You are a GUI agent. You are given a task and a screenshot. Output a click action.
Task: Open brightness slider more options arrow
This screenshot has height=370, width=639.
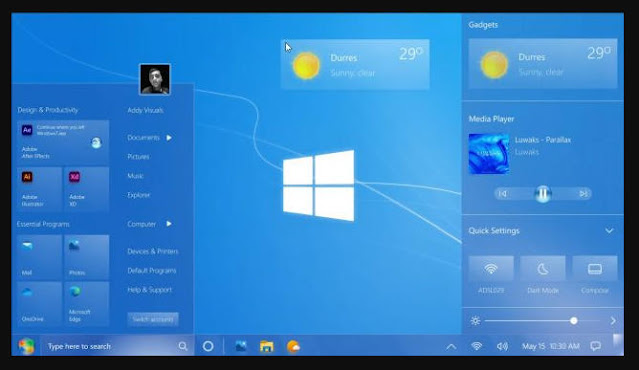tap(613, 321)
